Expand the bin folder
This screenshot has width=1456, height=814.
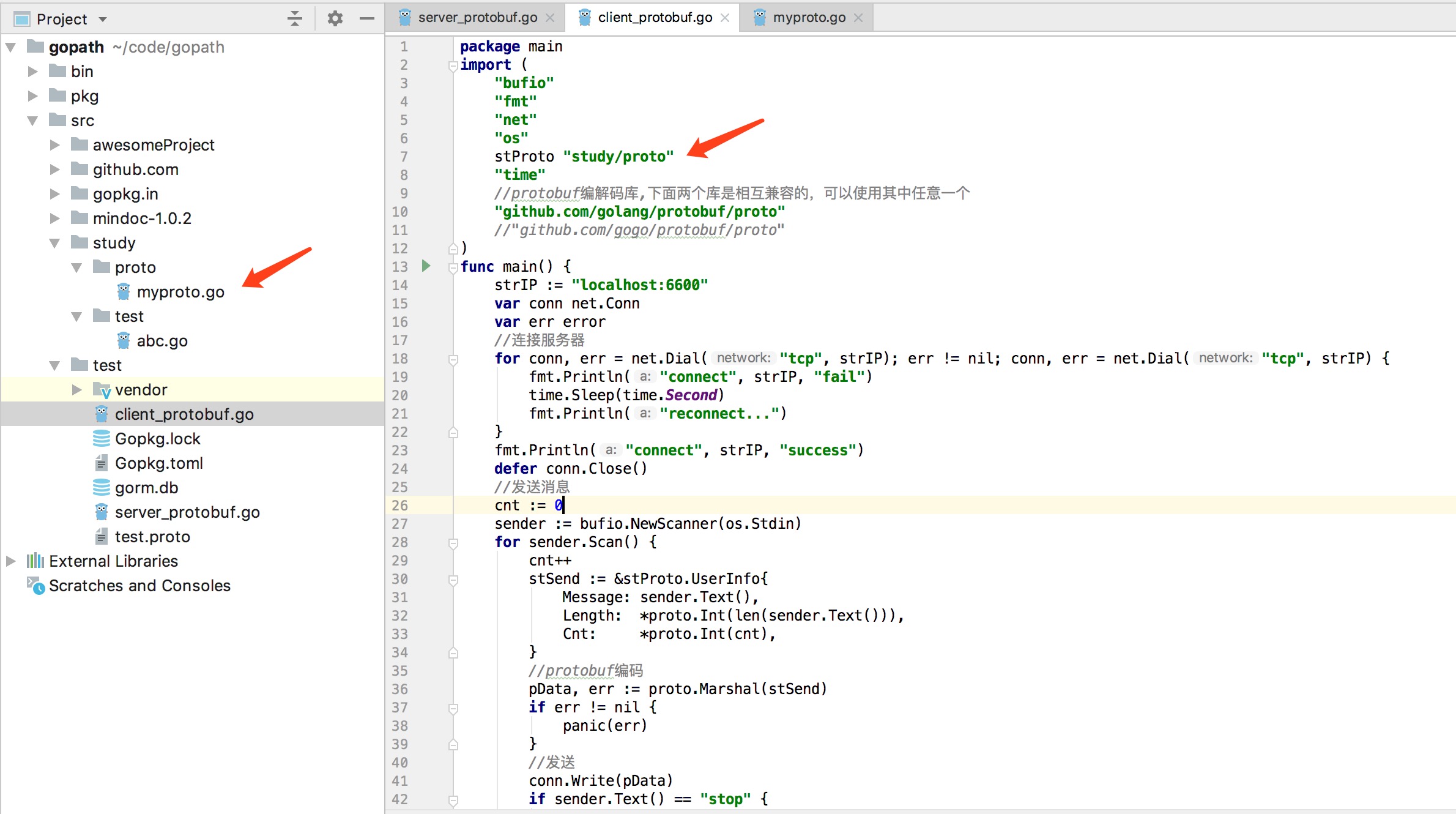33,72
